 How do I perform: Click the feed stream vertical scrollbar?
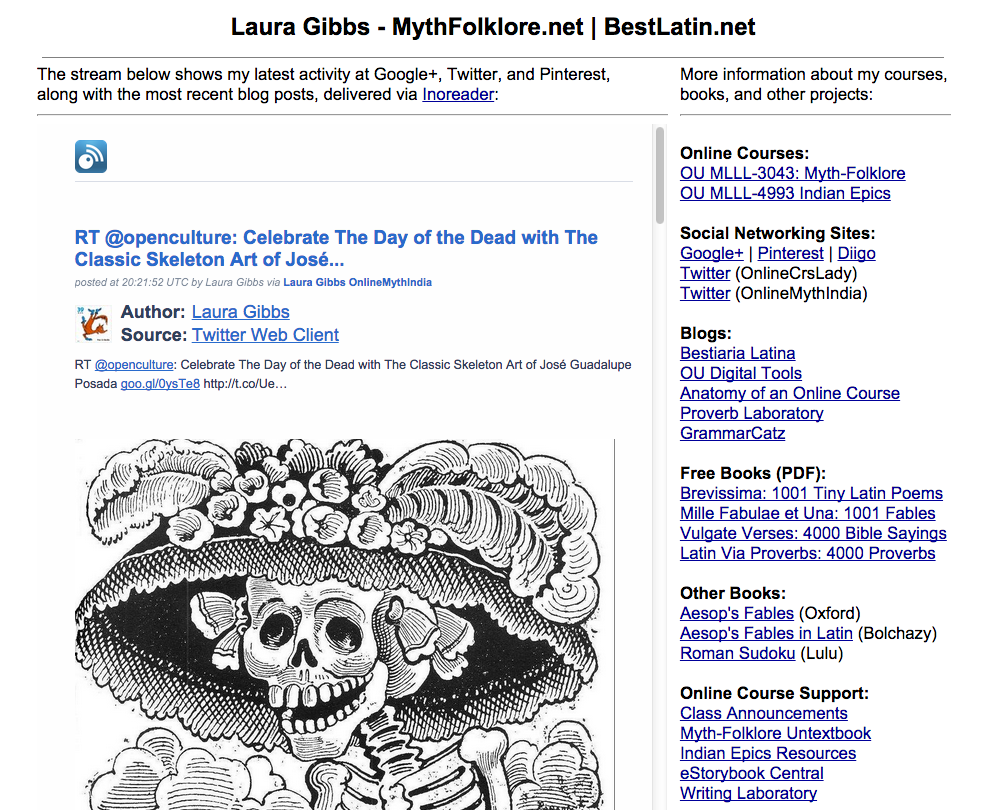(660, 176)
